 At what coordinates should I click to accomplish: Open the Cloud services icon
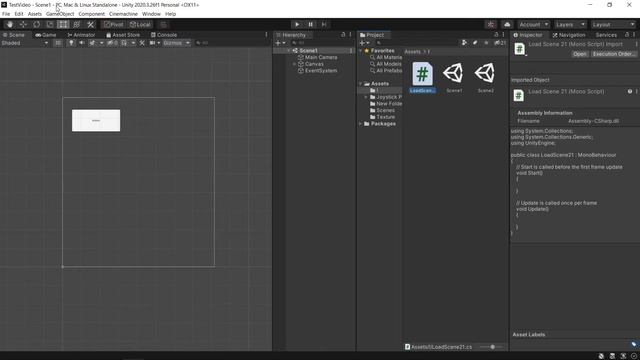pyautogui.click(x=507, y=24)
